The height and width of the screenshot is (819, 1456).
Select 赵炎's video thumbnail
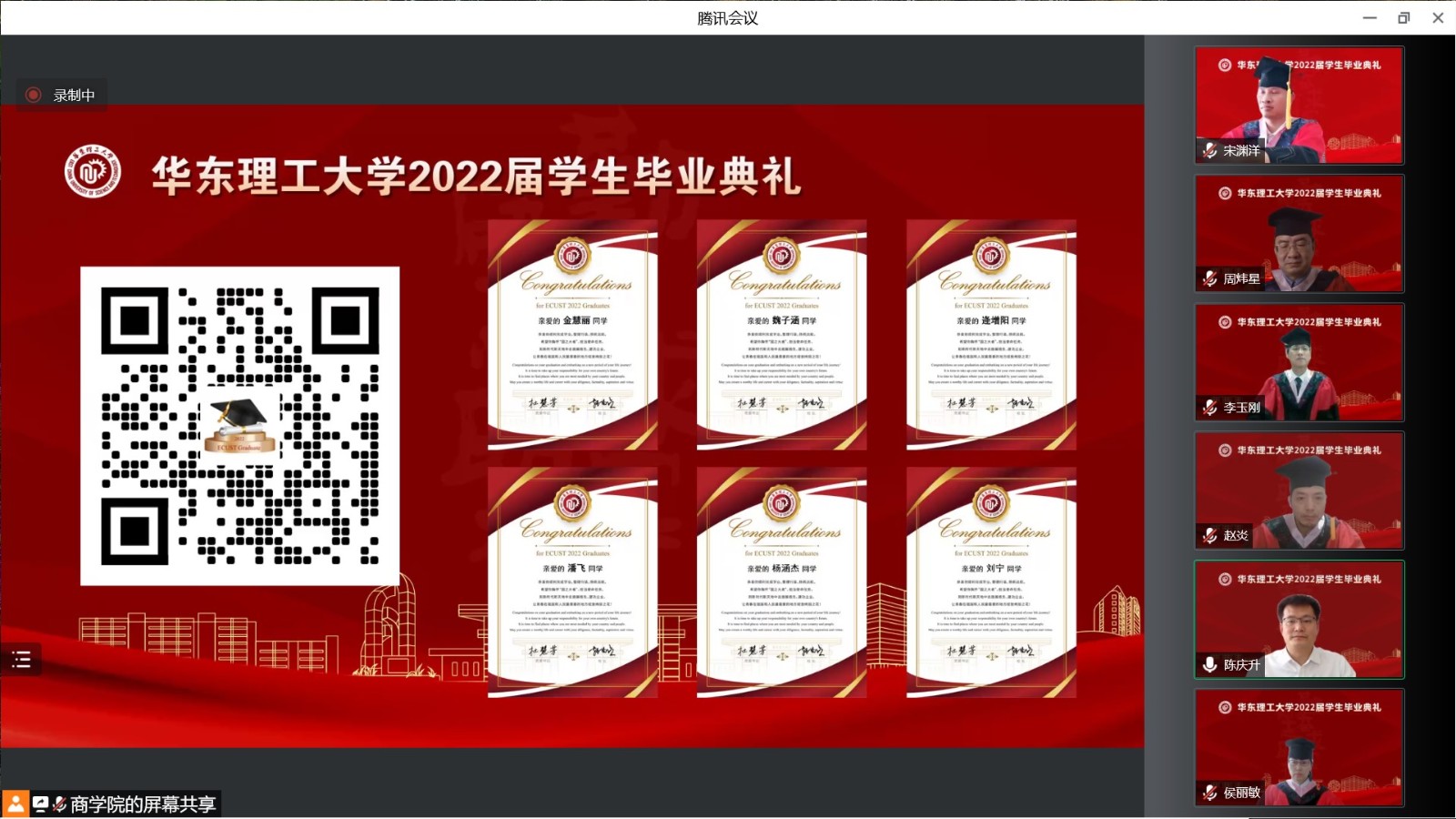point(1299,490)
